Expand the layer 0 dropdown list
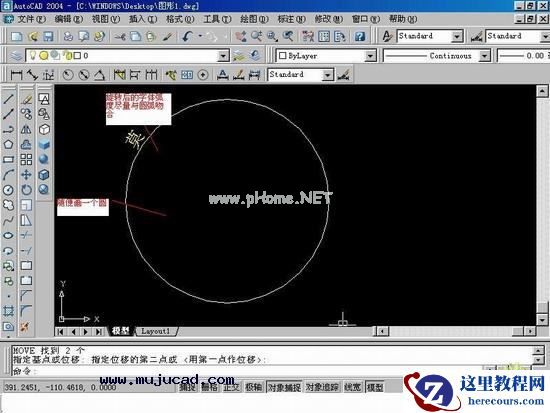The image size is (550, 413). pos(223,56)
